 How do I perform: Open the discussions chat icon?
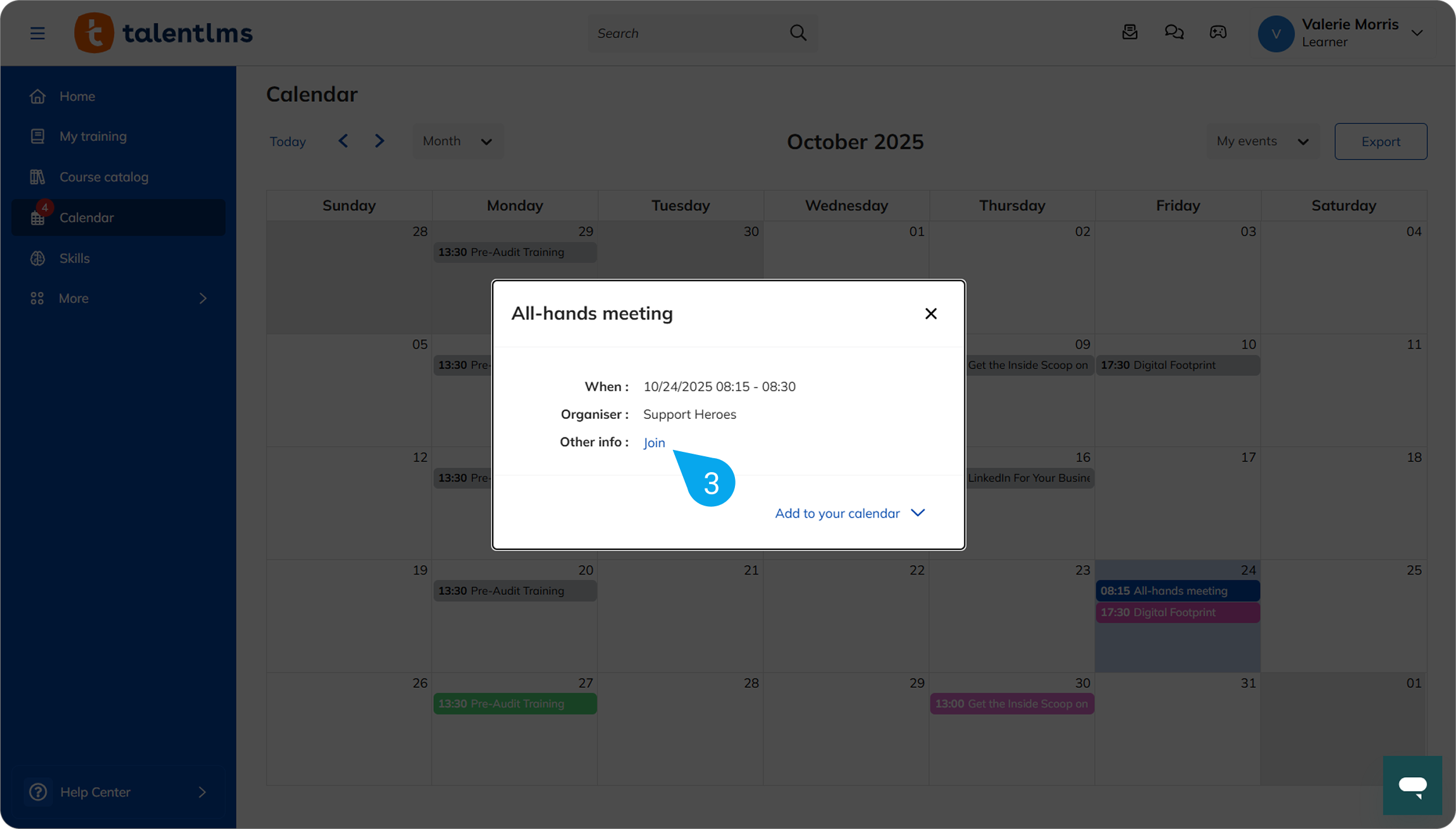click(1174, 32)
